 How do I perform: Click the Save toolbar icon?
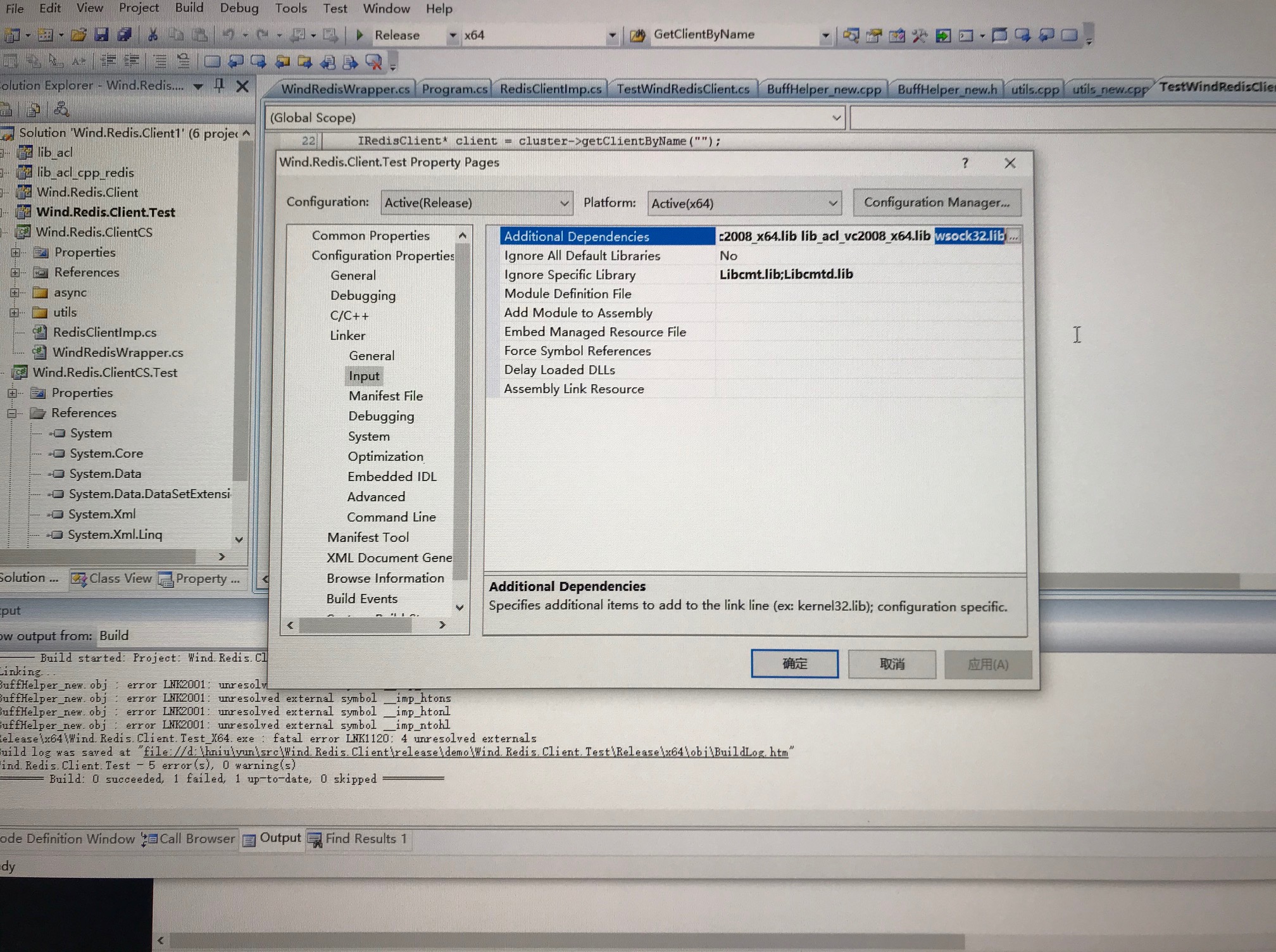(101, 35)
